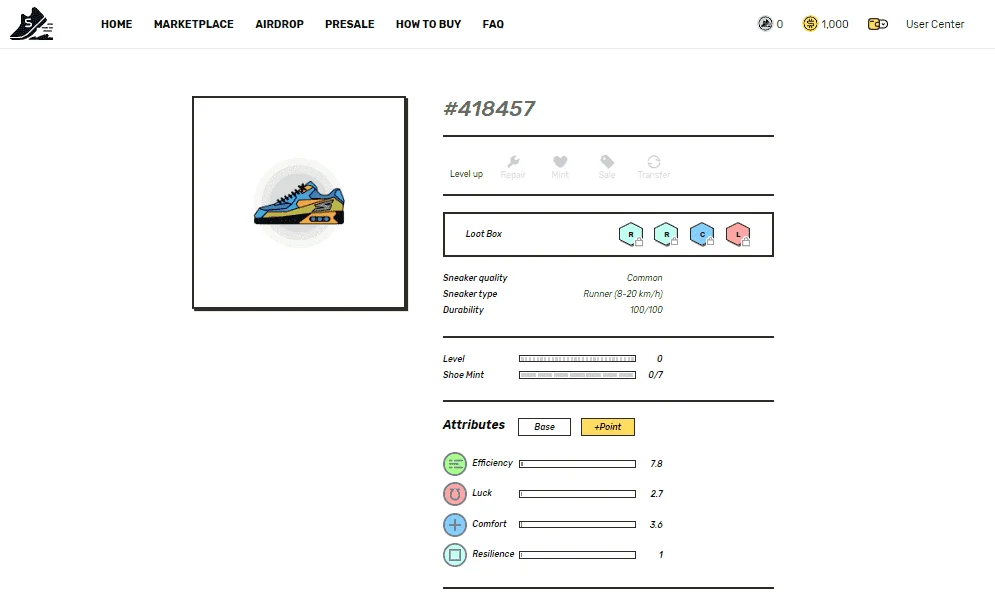
Task: Open the HOME page
Action: (x=117, y=24)
